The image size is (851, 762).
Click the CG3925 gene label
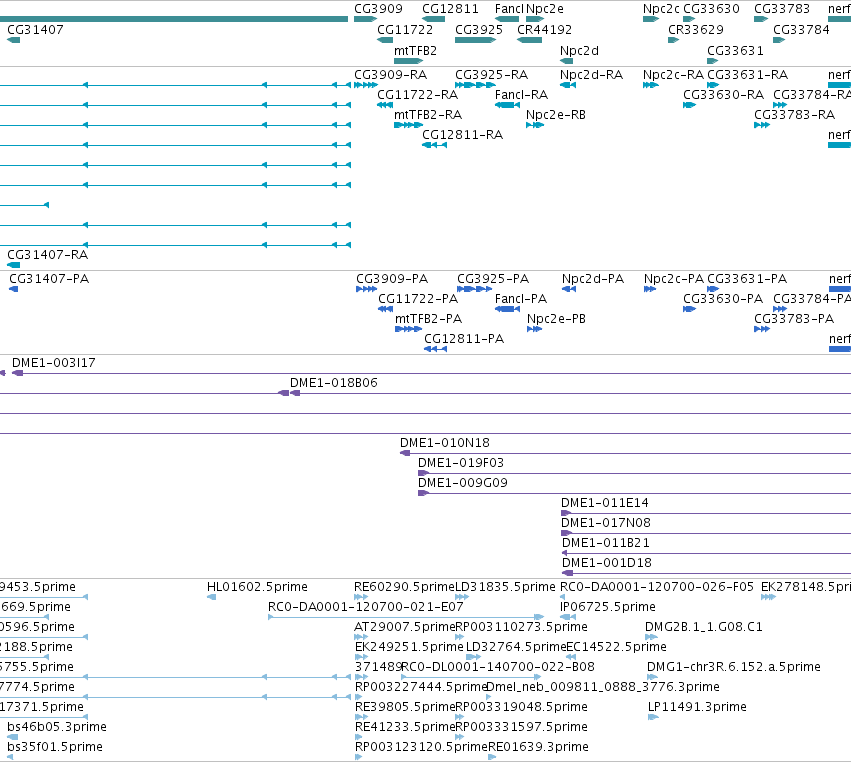[x=479, y=30]
